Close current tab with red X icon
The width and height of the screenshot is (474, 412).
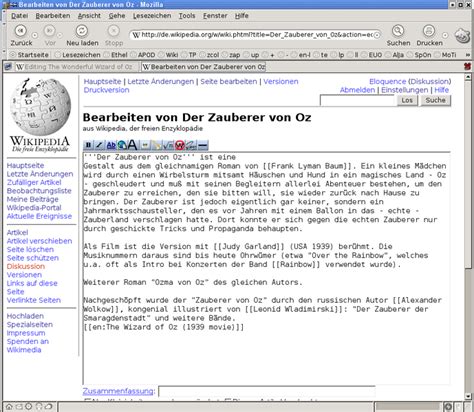click(467, 66)
